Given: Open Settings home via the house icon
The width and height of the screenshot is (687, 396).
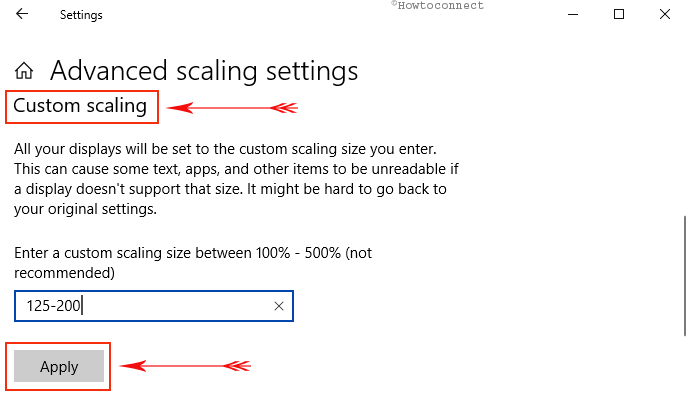Looking at the screenshot, I should (24, 71).
